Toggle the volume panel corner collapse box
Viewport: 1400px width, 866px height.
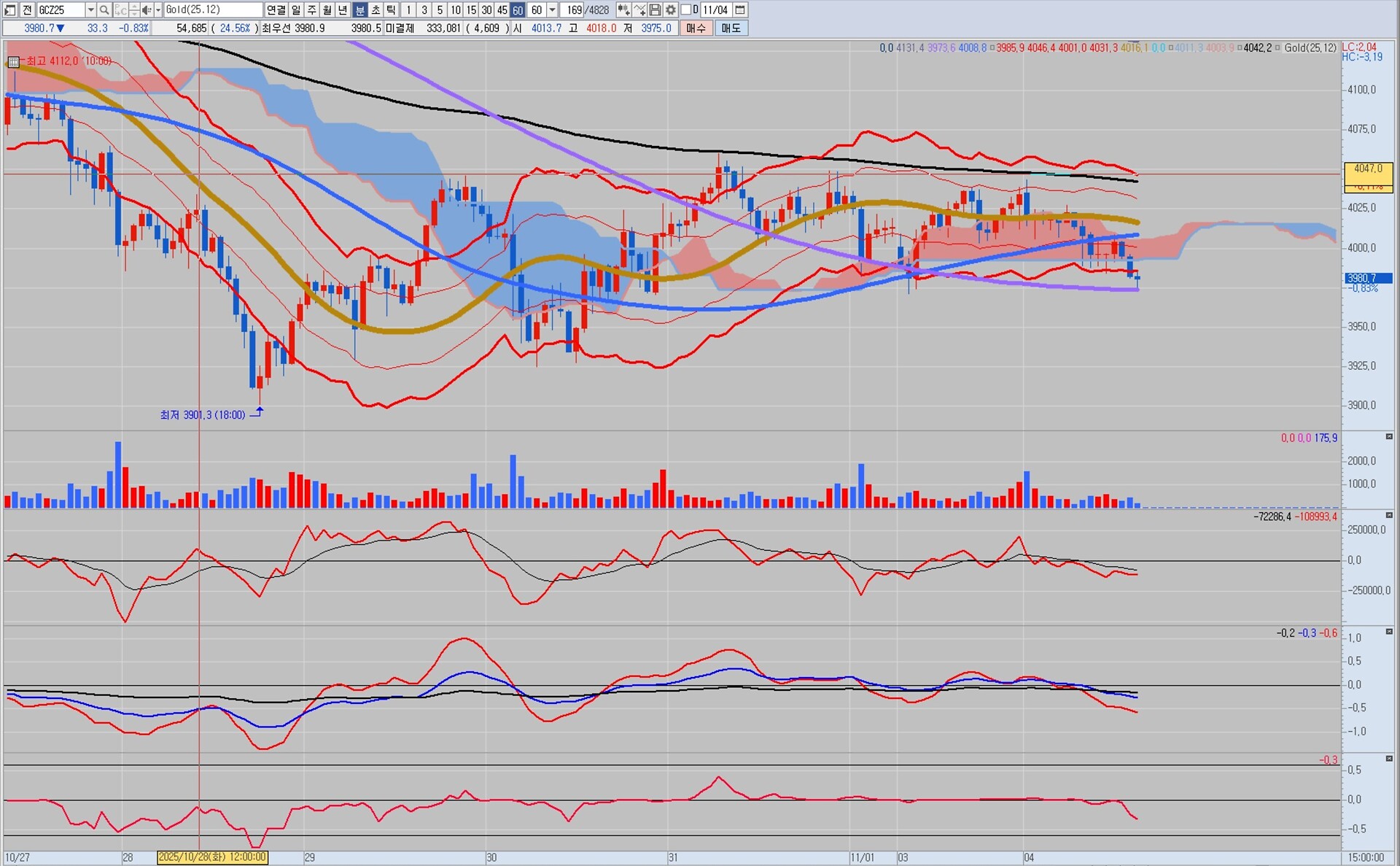[x=1389, y=436]
